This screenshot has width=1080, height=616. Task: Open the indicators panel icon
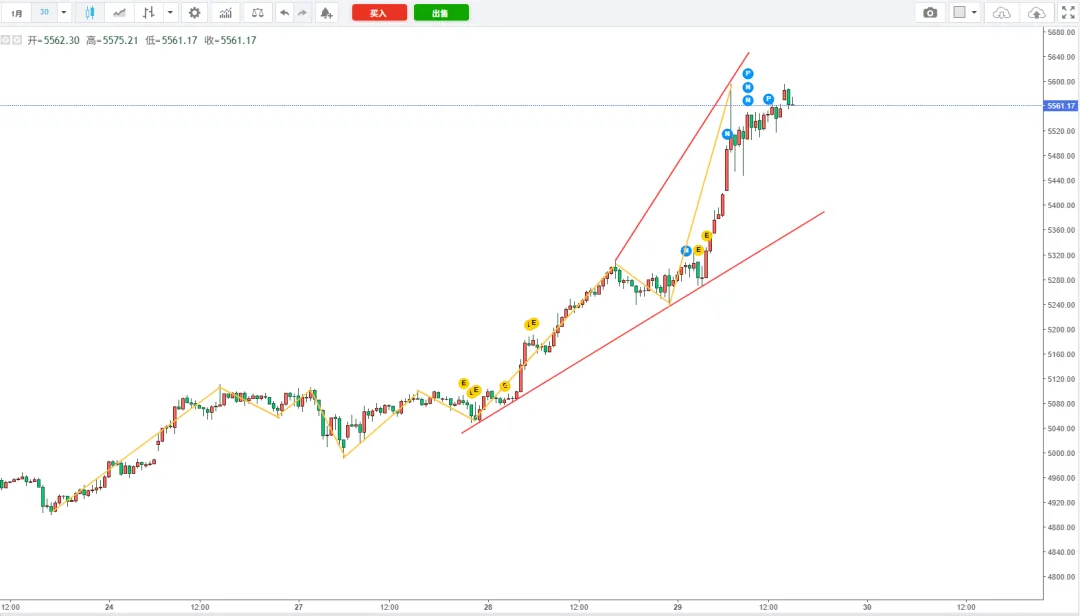225,12
